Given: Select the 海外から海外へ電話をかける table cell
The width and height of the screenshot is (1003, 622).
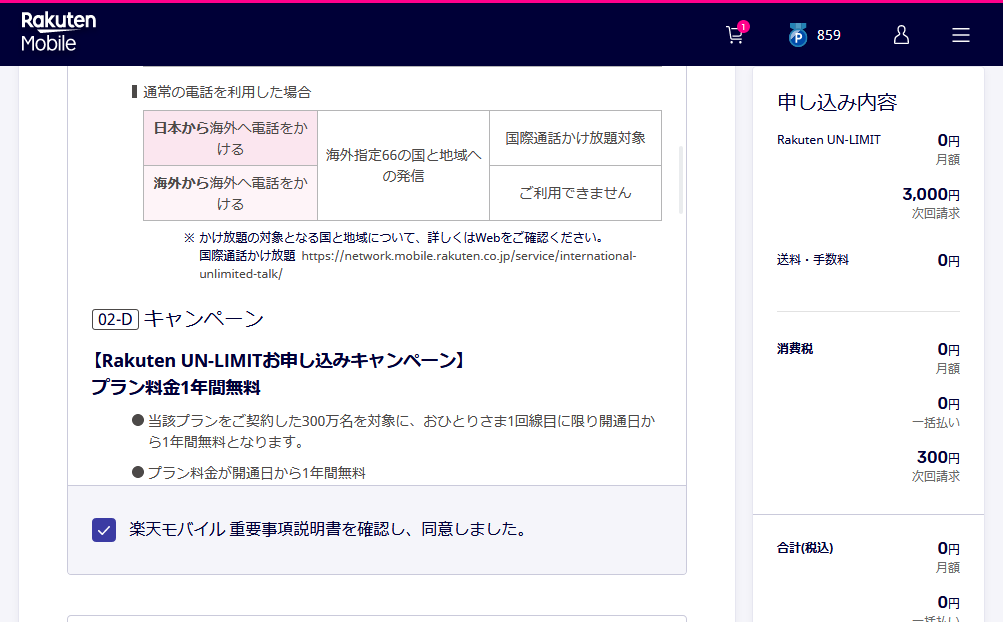Looking at the screenshot, I should tap(230, 193).
